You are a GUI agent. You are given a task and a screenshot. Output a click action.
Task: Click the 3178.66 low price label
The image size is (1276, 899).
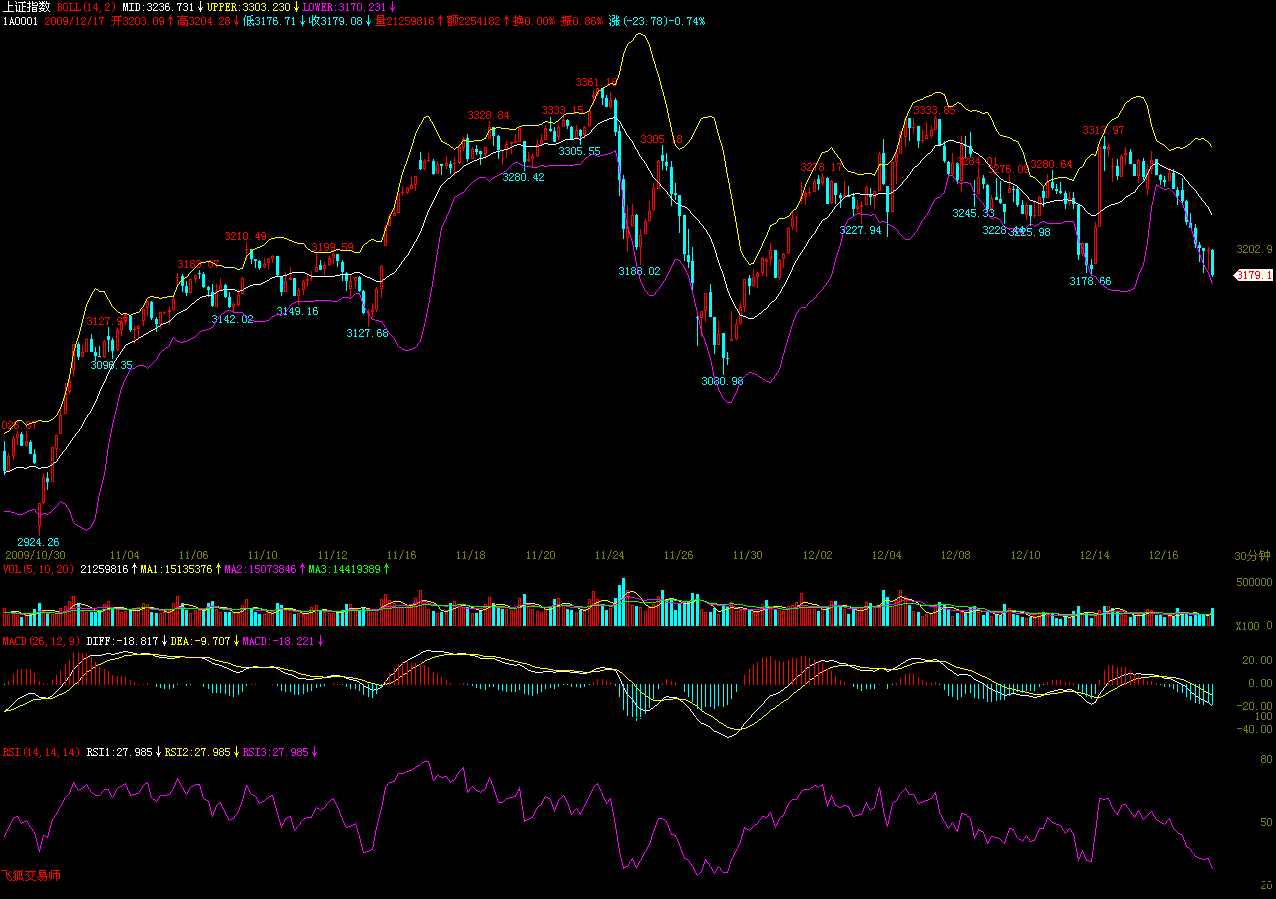point(1090,281)
